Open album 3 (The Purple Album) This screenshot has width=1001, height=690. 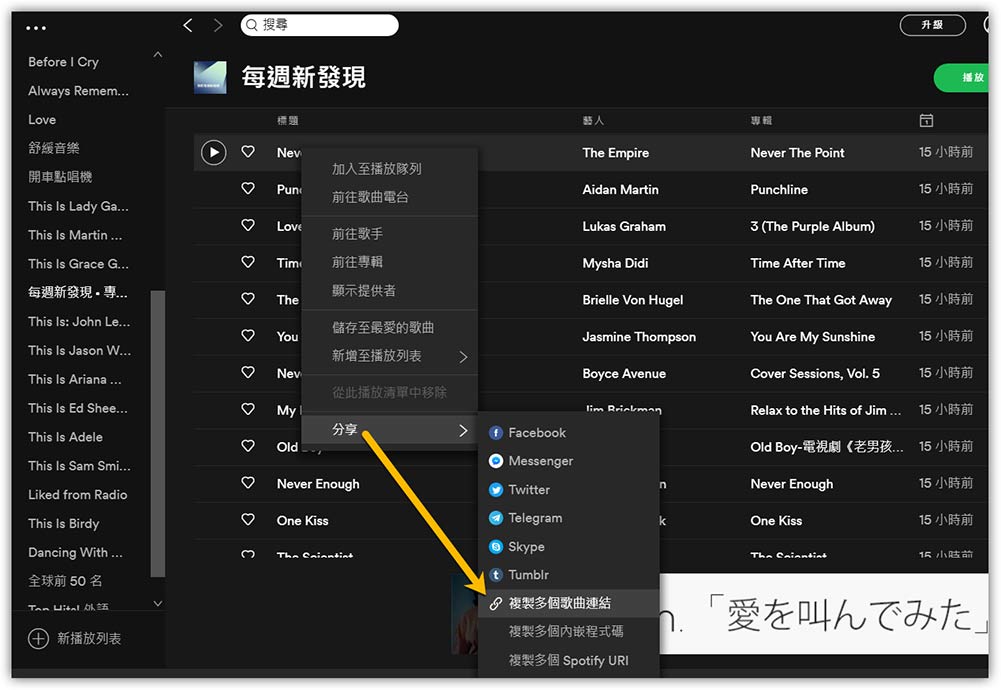coord(812,226)
